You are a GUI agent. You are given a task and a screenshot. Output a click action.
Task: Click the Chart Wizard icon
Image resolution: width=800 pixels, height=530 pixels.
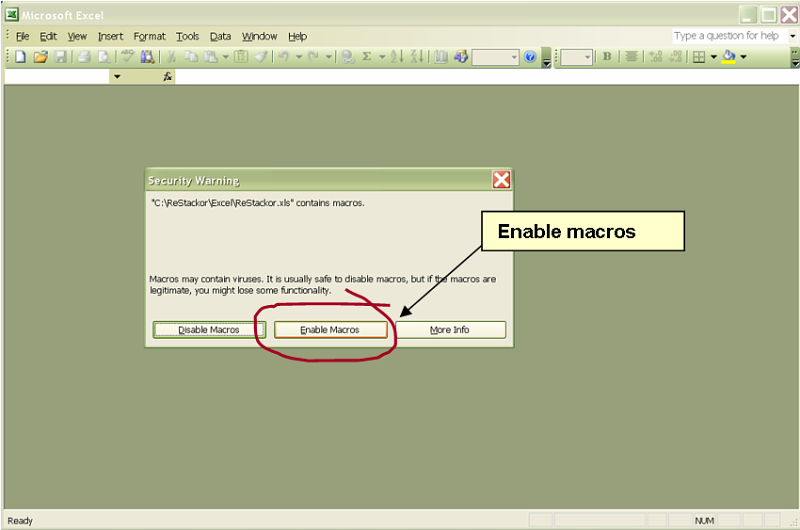click(441, 57)
